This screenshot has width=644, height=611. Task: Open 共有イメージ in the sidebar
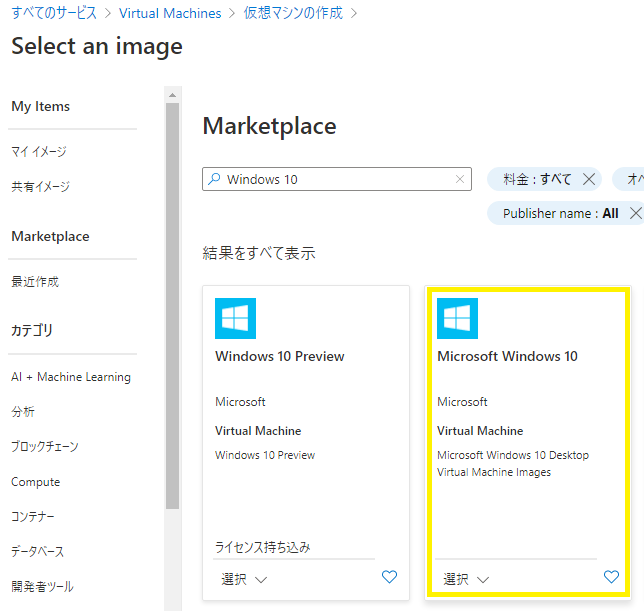click(40, 186)
